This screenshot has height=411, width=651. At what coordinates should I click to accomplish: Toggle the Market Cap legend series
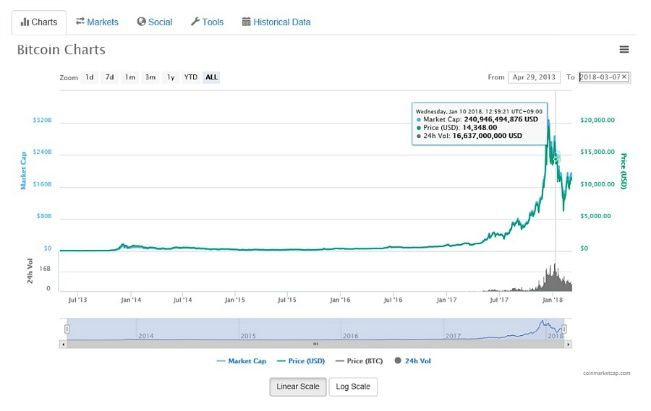pyautogui.click(x=242, y=361)
